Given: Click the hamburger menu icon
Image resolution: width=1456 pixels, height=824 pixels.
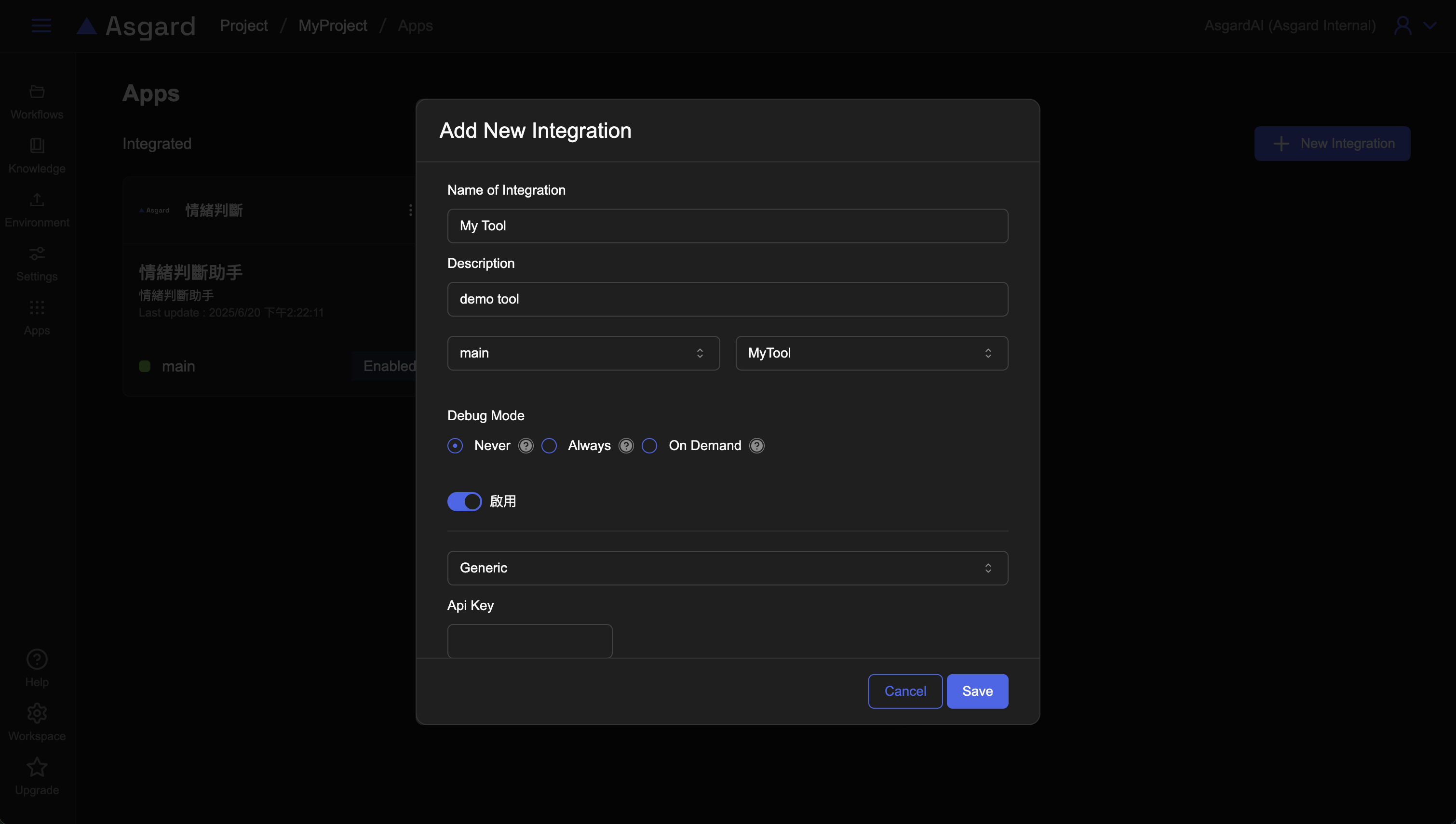Looking at the screenshot, I should pyautogui.click(x=41, y=26).
